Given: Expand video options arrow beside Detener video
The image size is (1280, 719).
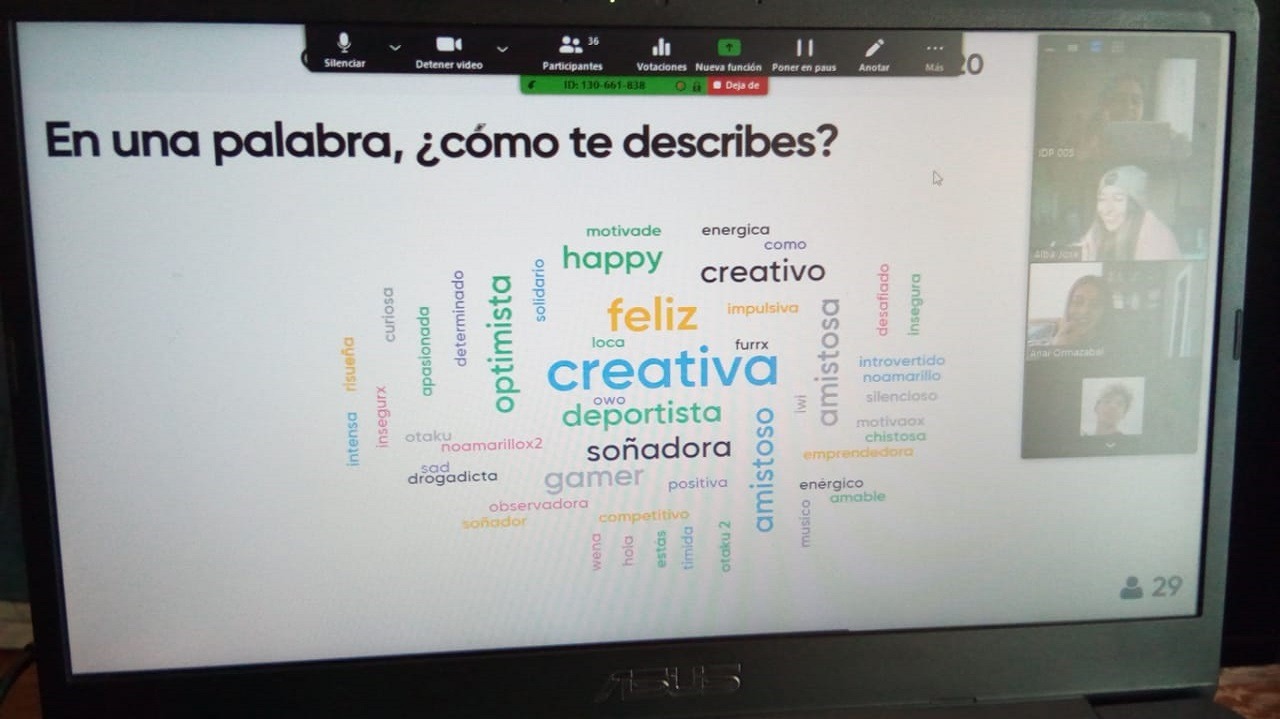Looking at the screenshot, I should [x=502, y=47].
